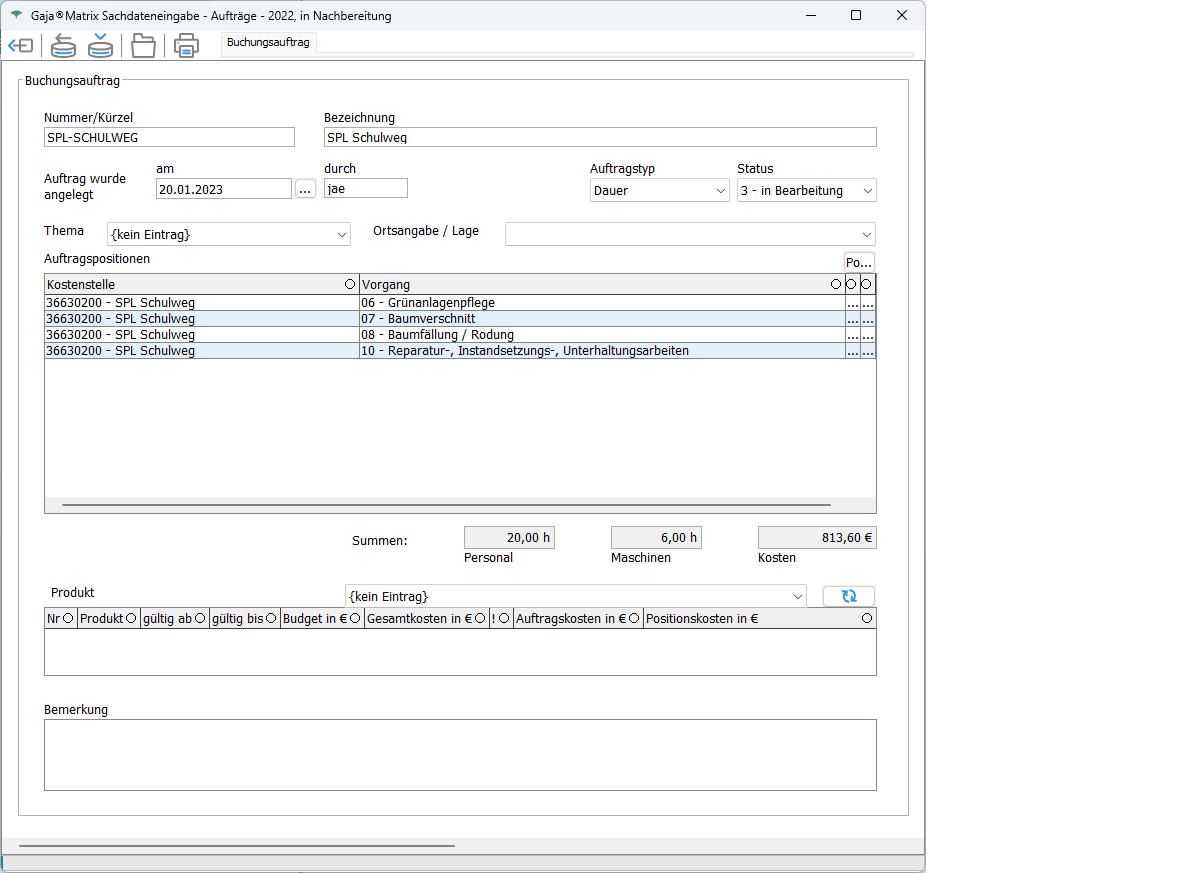Toggle the circle in Vorgang column header

[x=836, y=285]
